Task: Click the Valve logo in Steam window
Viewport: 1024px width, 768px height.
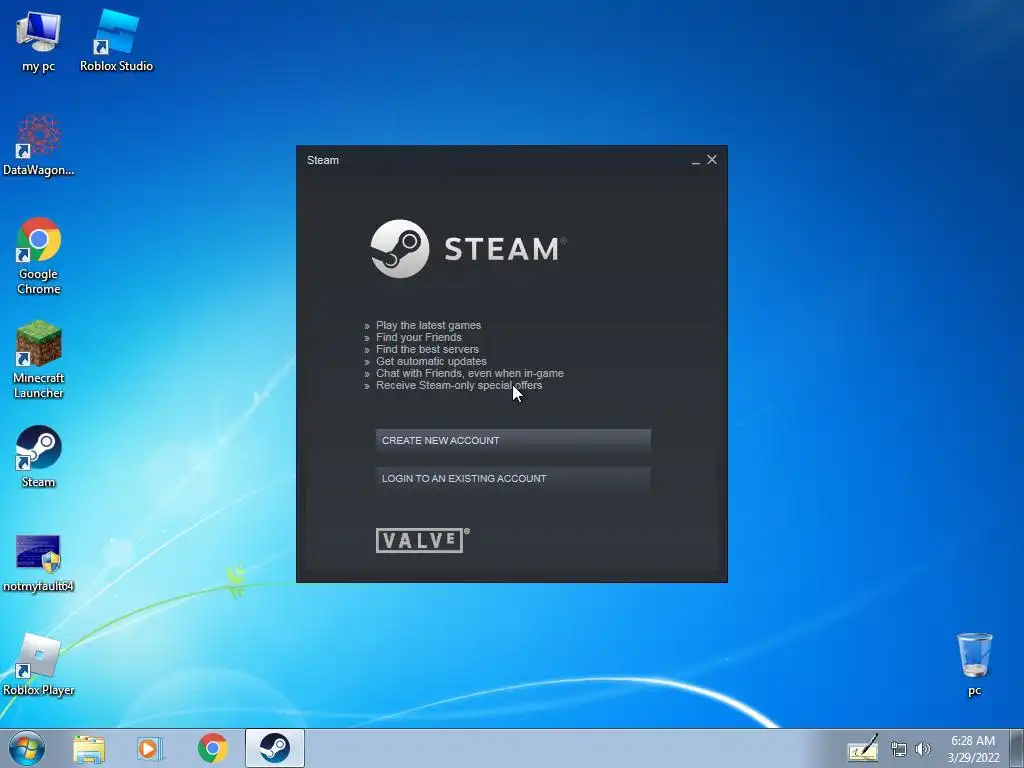Action: 423,540
